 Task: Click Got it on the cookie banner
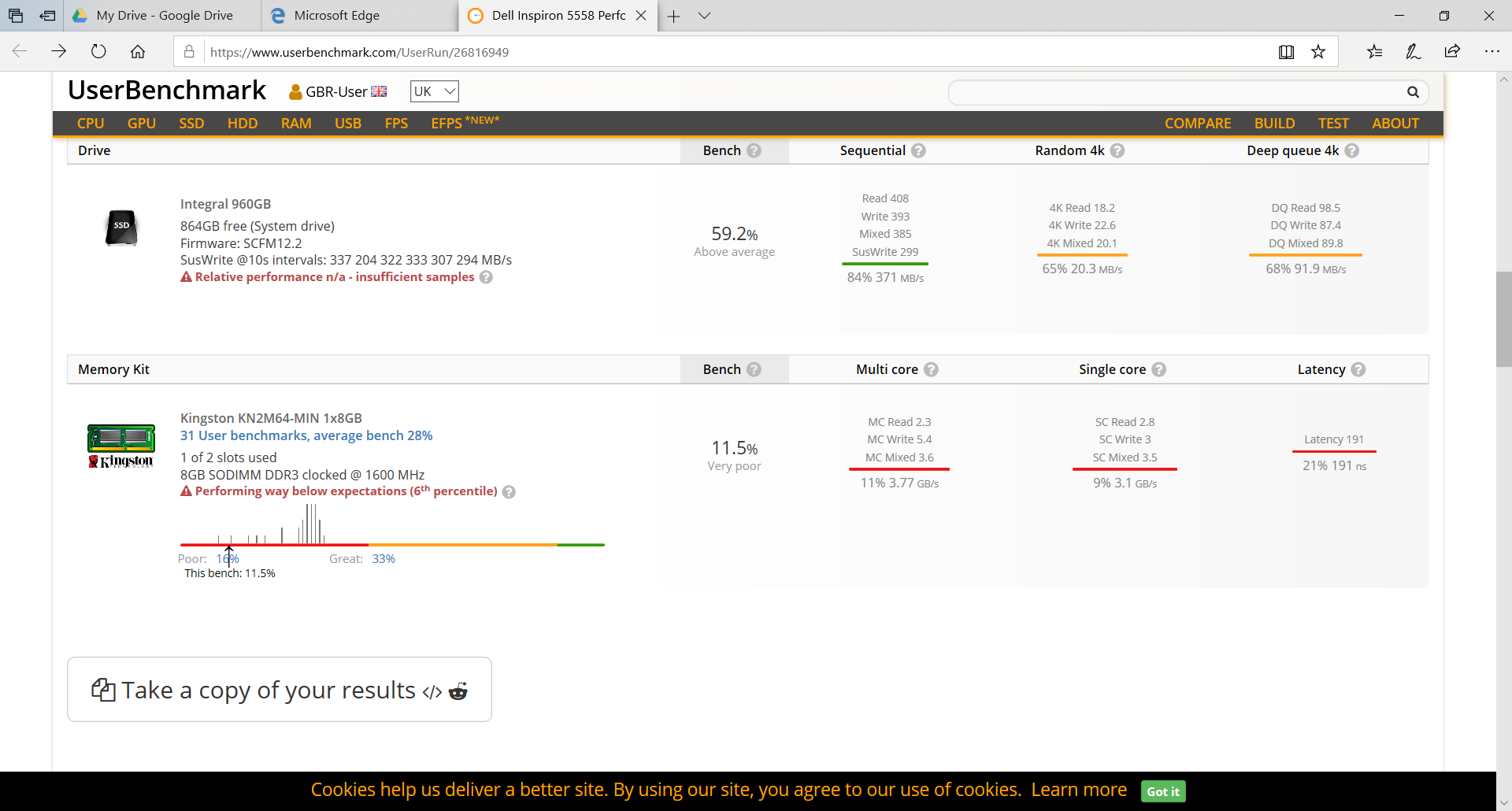pyautogui.click(x=1162, y=791)
